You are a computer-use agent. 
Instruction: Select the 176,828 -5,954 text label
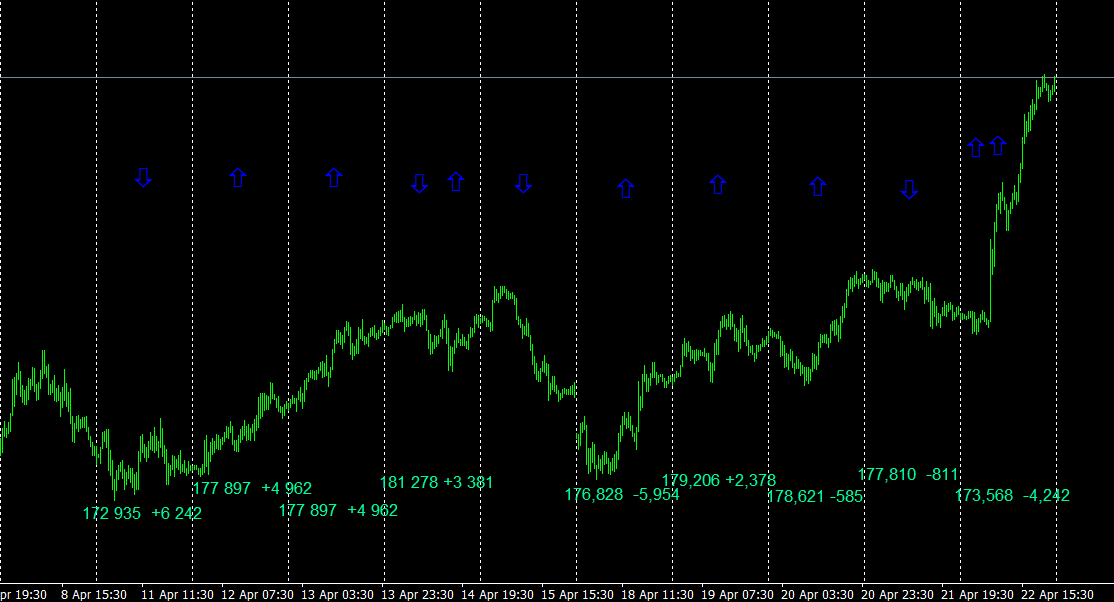[x=622, y=495]
